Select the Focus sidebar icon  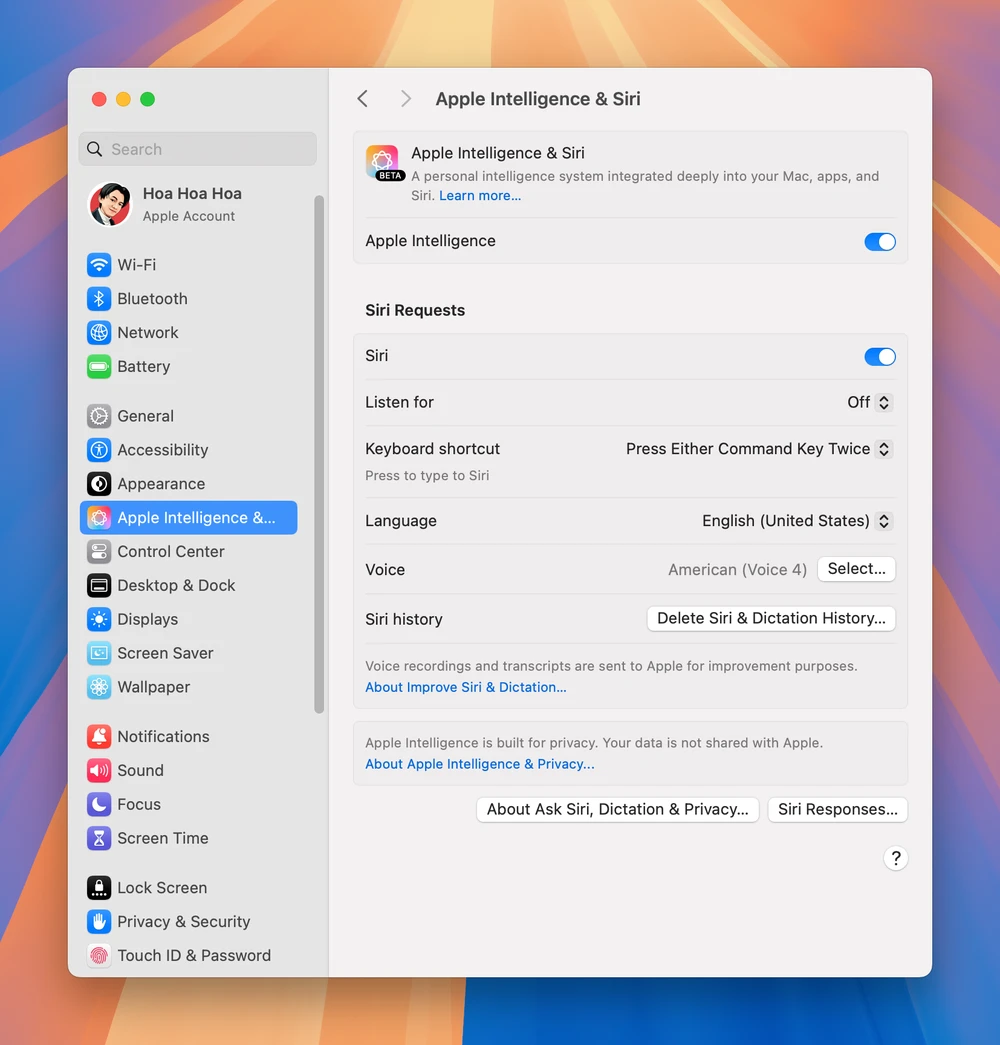coord(137,804)
